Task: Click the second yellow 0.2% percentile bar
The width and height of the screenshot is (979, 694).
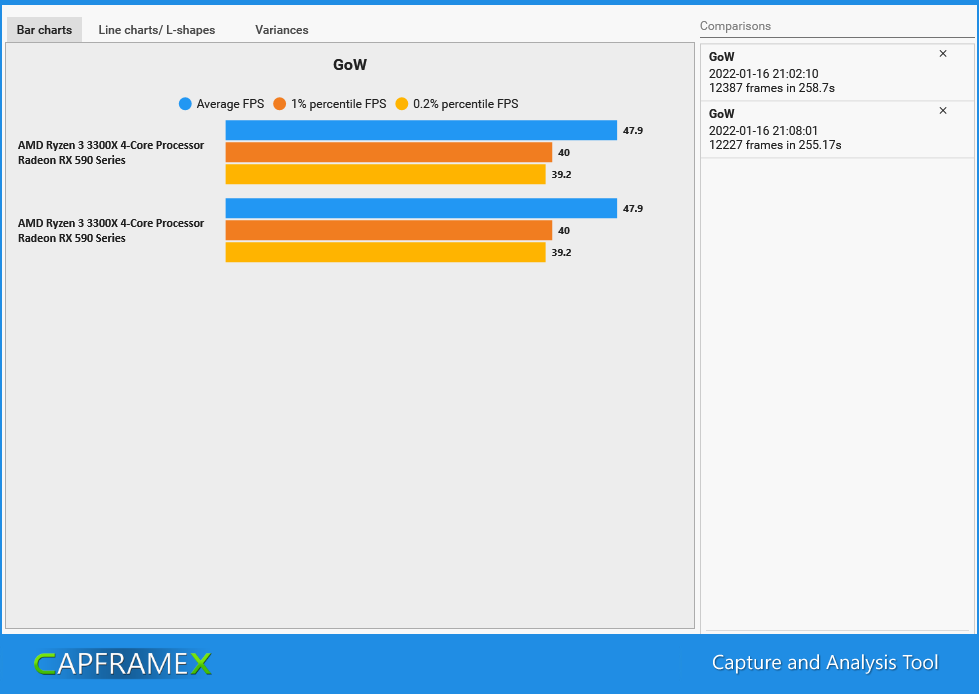Action: click(386, 252)
